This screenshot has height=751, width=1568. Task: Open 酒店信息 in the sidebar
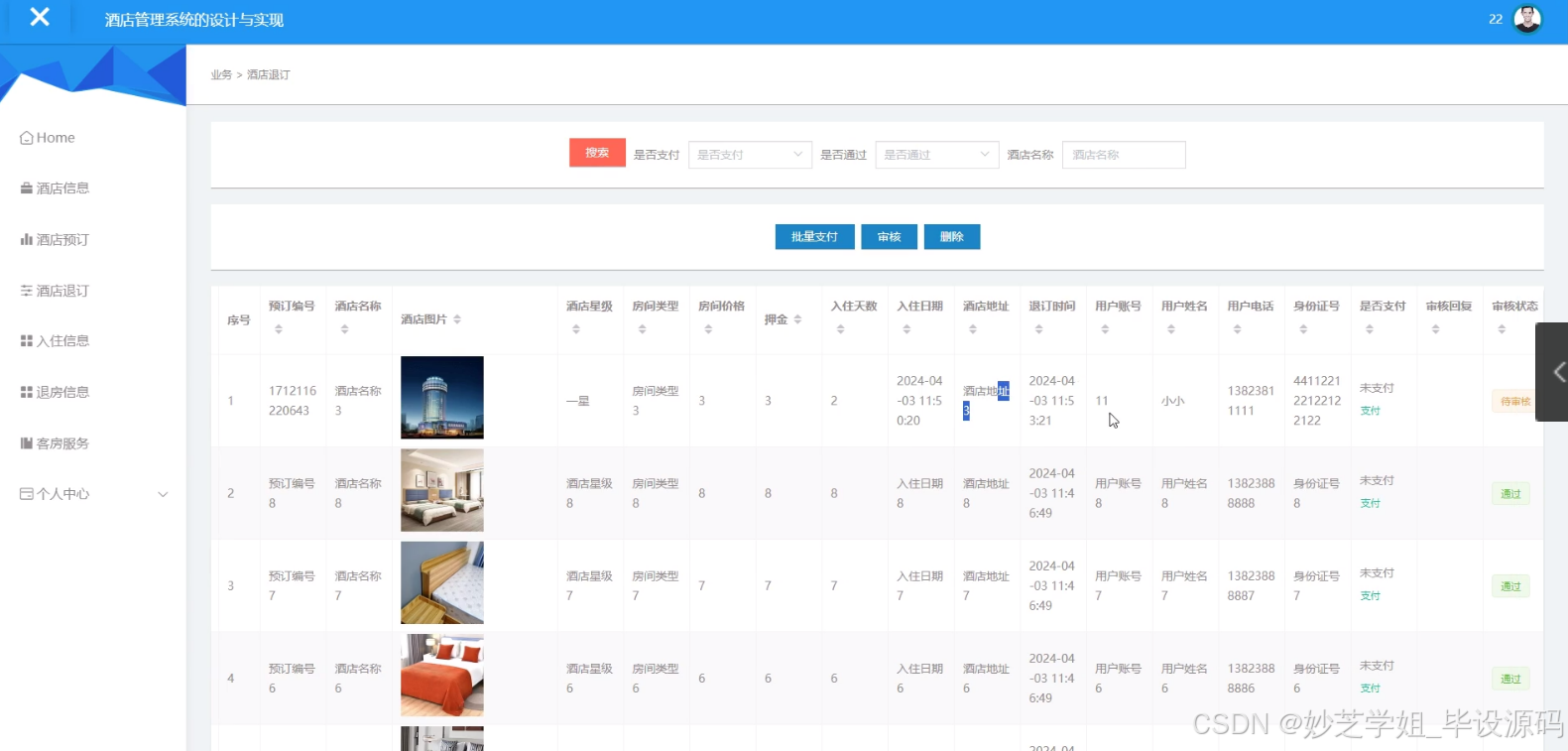click(55, 188)
